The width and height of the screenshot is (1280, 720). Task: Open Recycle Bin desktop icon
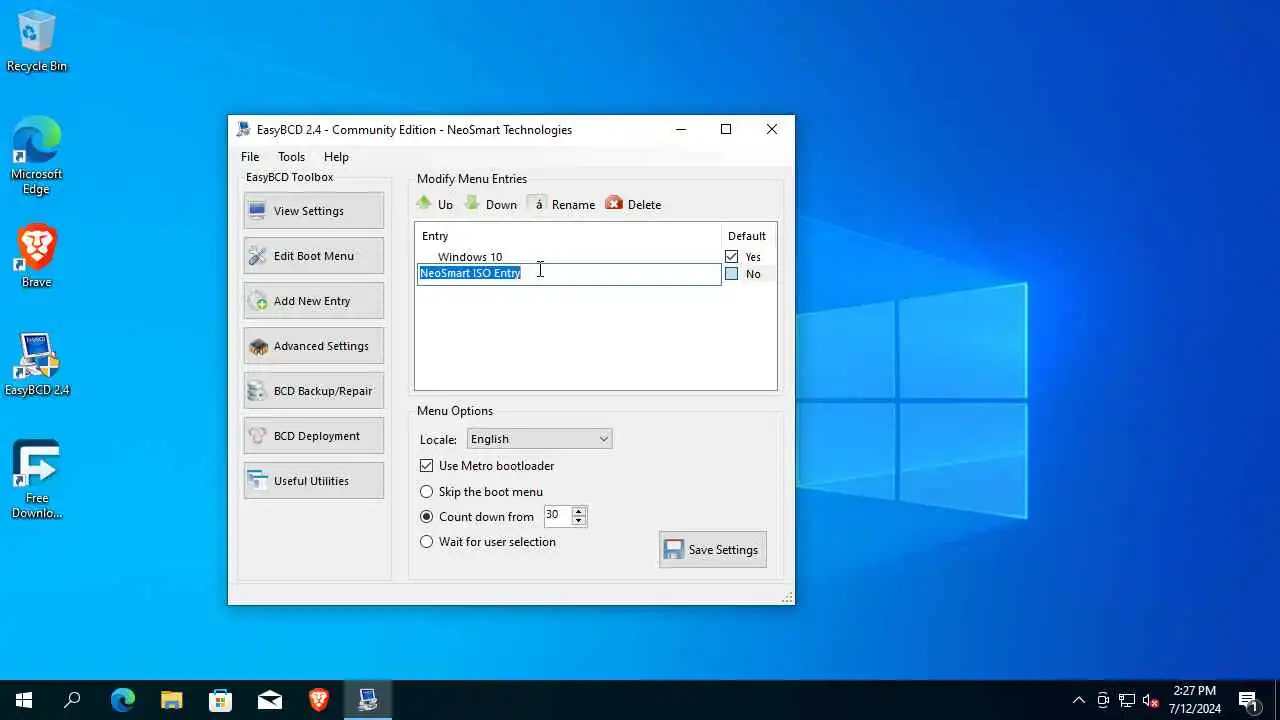[x=37, y=42]
